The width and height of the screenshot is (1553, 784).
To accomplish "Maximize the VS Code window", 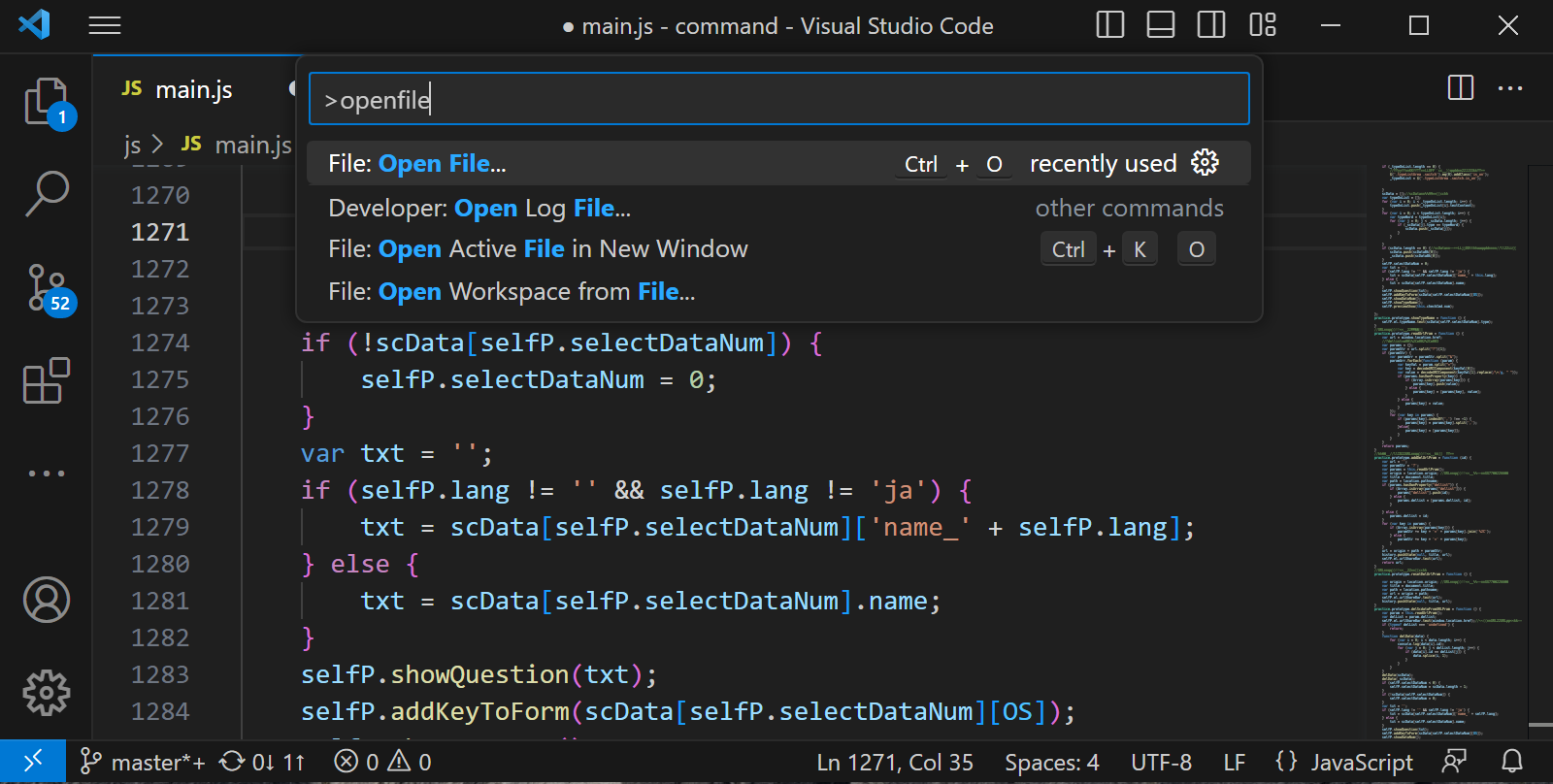I will [x=1419, y=25].
